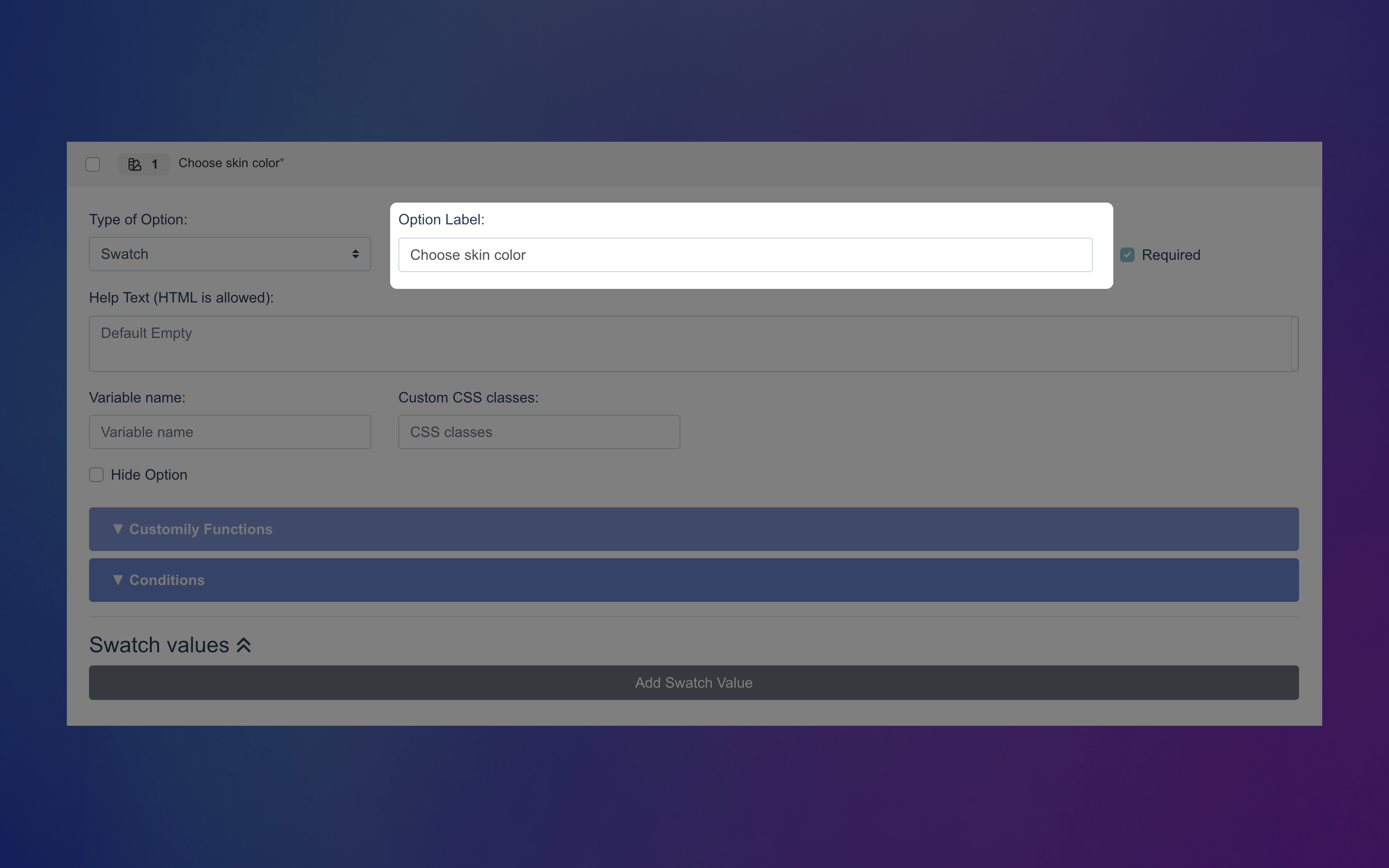Select the option row header checkbox

(x=93, y=165)
